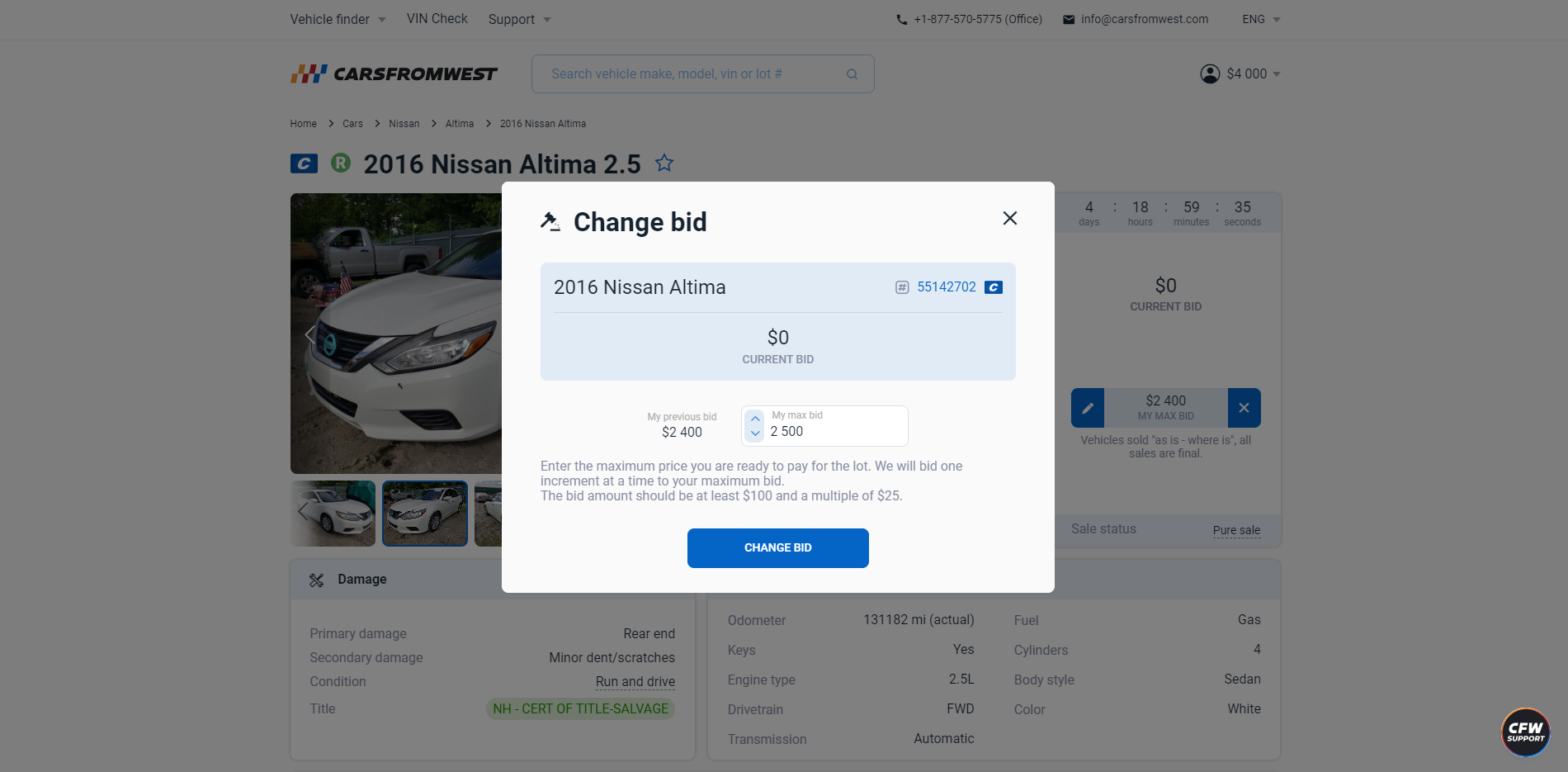Click the hash icon before lot number
Image resolution: width=1568 pixels, height=772 pixels.
[x=902, y=287]
